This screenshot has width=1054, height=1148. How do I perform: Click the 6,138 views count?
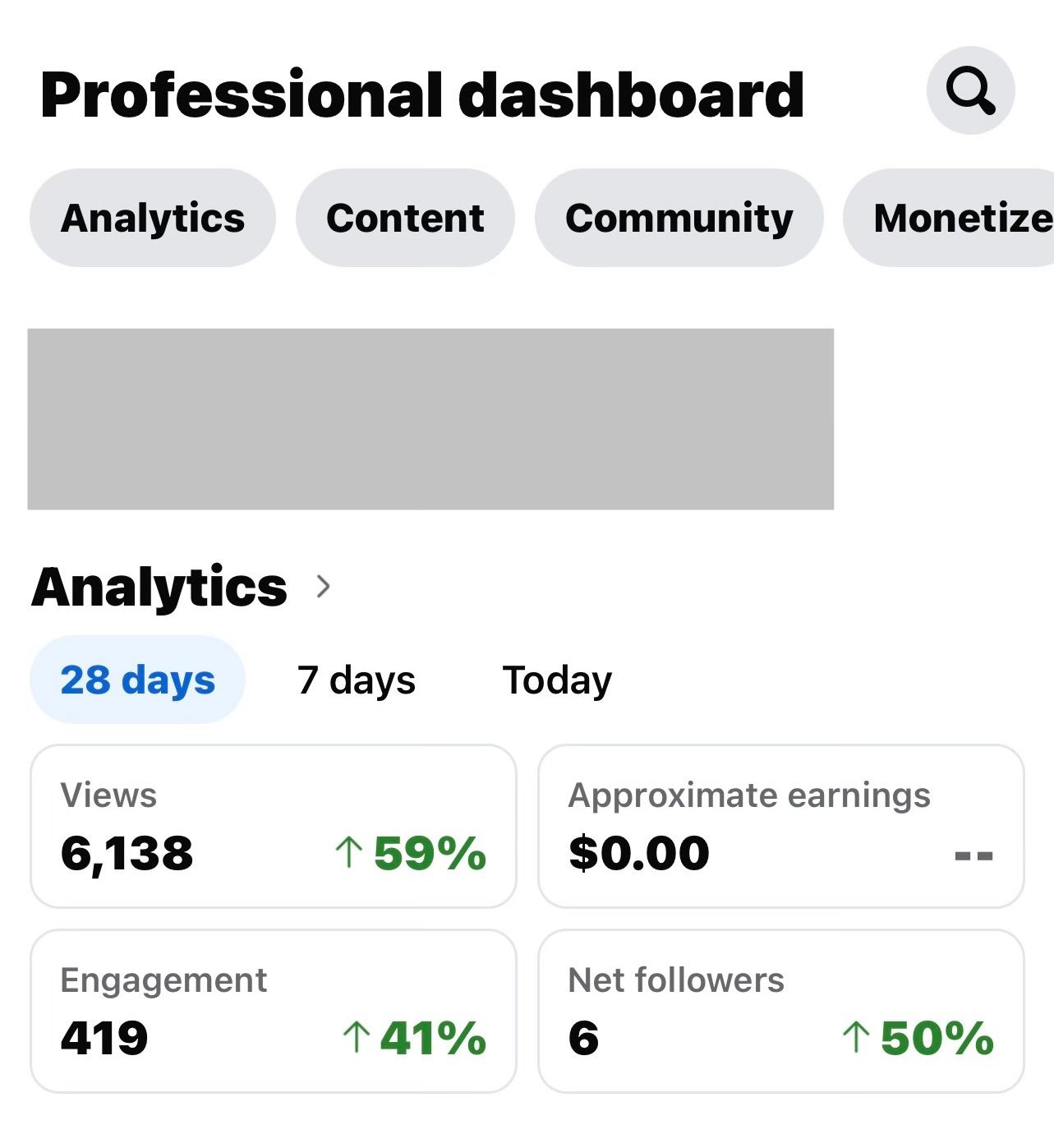click(x=127, y=853)
